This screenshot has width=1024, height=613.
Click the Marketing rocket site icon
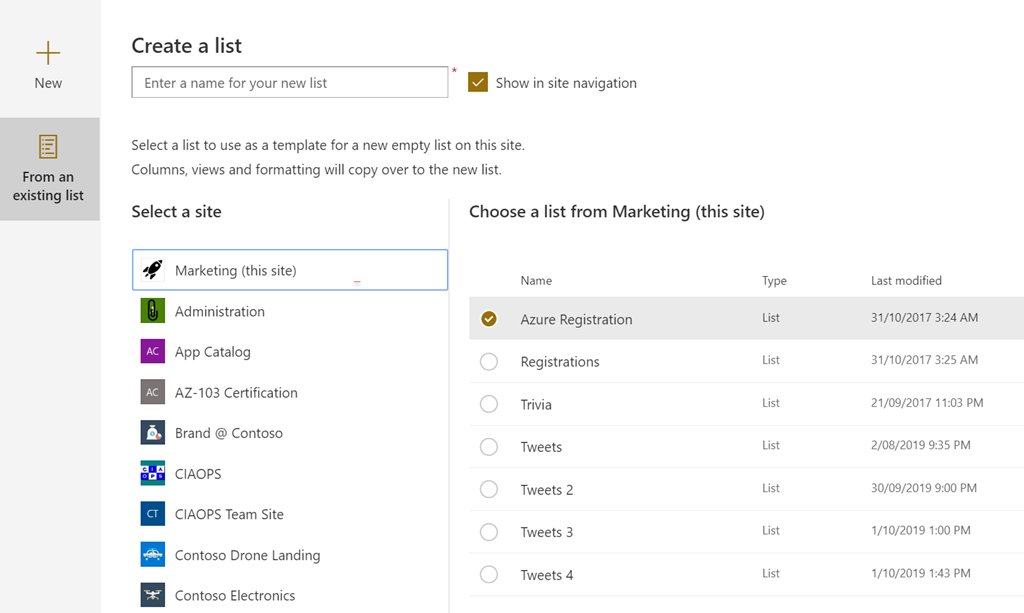pyautogui.click(x=152, y=270)
